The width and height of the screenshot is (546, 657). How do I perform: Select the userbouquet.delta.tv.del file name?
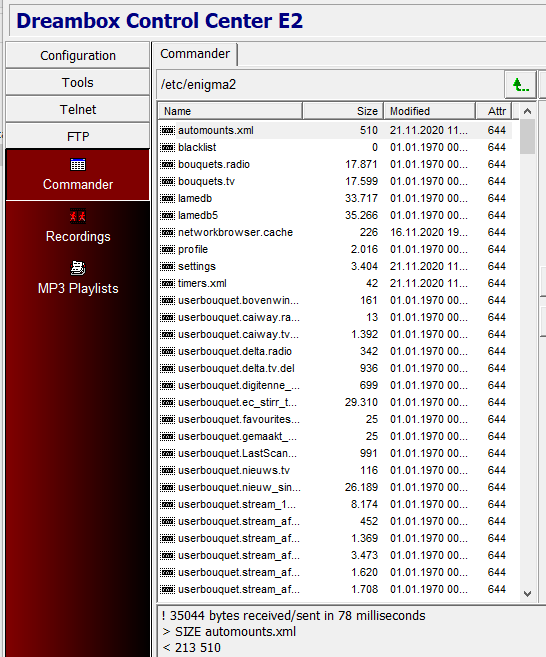pos(236,368)
